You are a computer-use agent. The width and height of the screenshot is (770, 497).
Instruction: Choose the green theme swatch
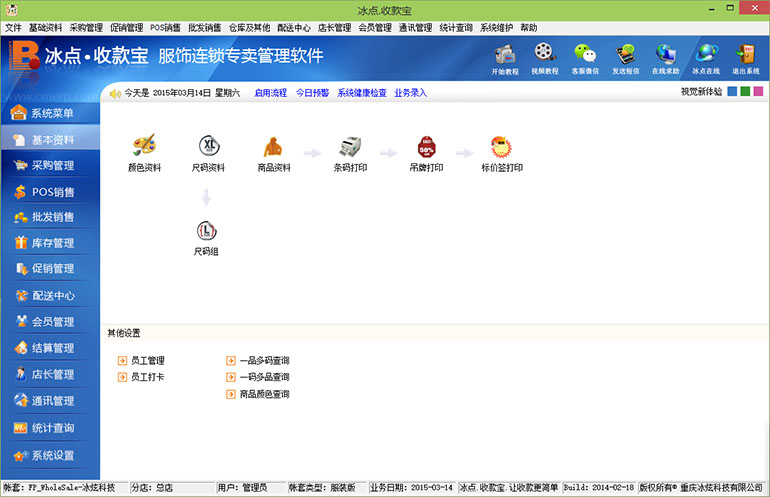745,91
